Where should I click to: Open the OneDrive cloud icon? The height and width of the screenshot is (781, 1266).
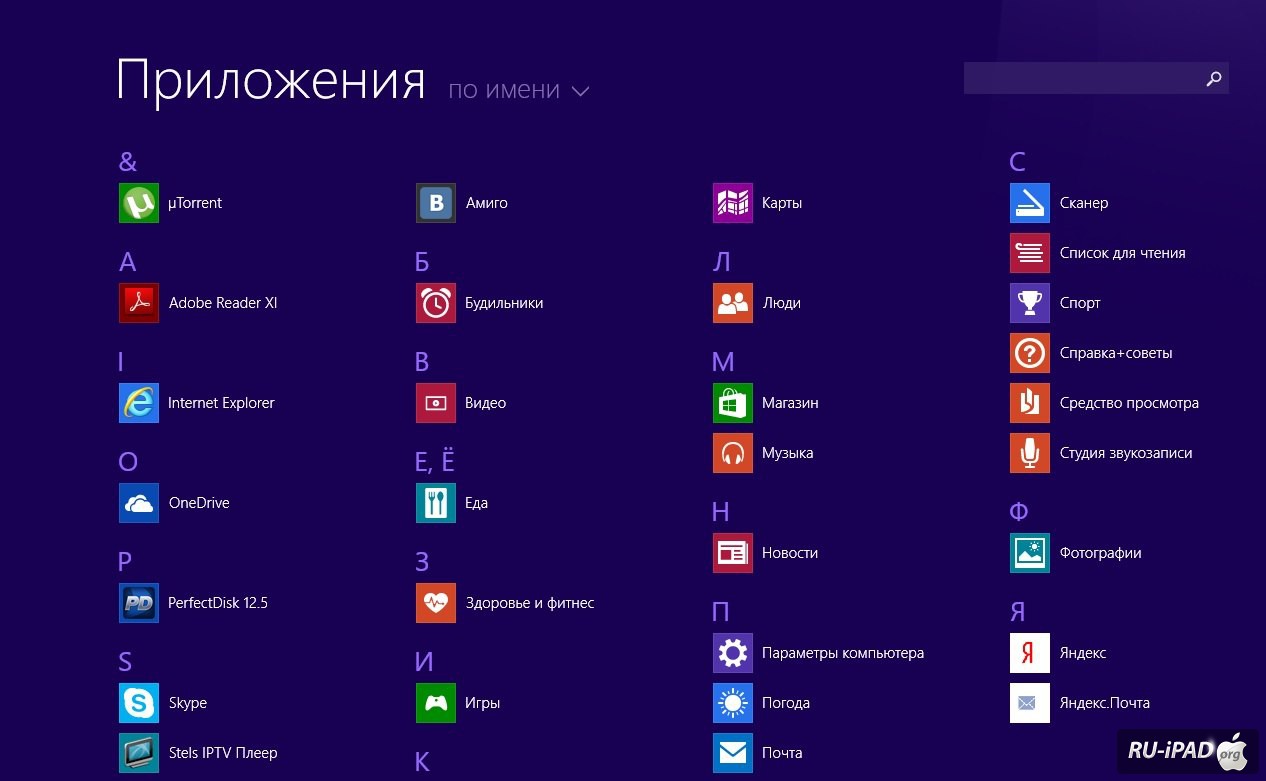(x=139, y=503)
